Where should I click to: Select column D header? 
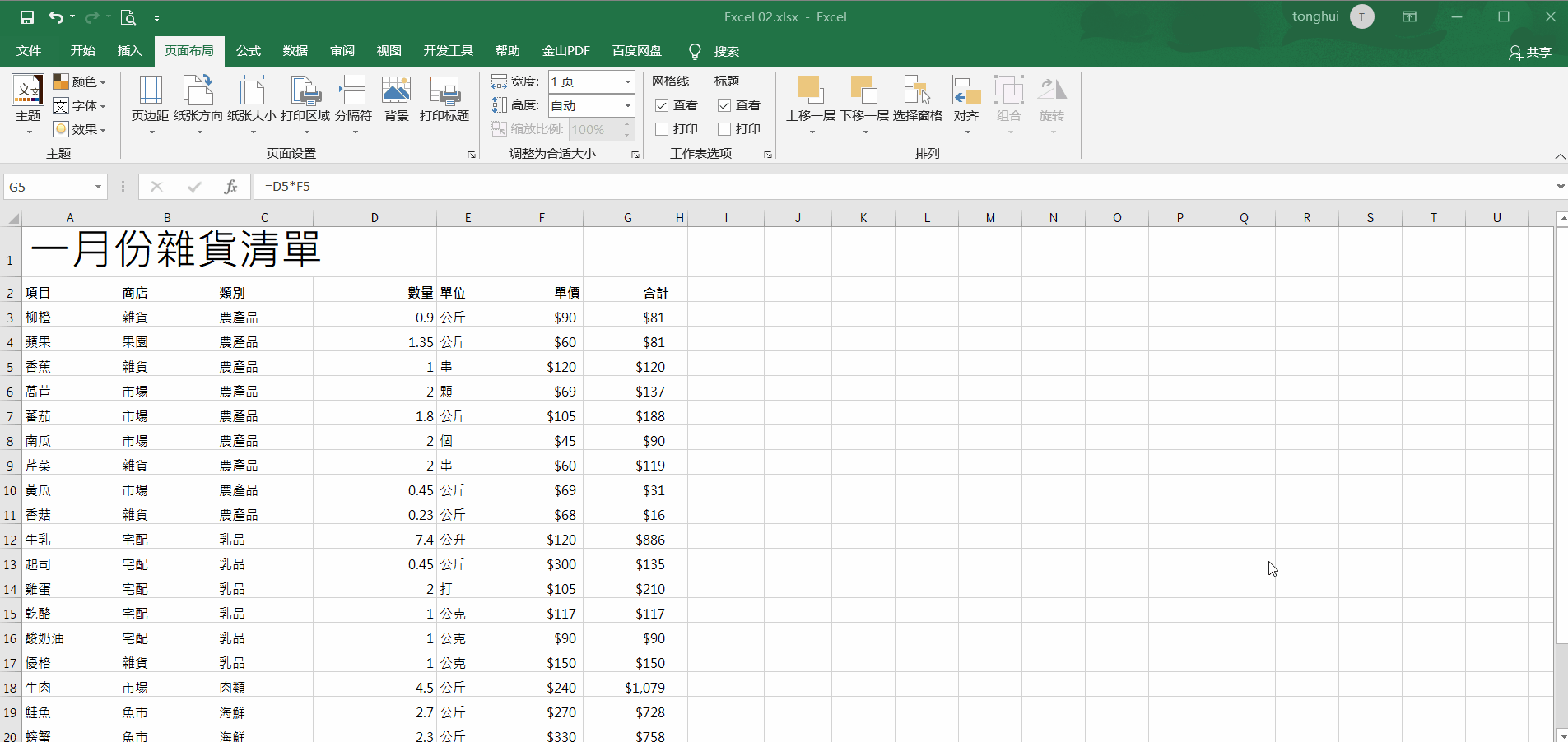point(375,218)
